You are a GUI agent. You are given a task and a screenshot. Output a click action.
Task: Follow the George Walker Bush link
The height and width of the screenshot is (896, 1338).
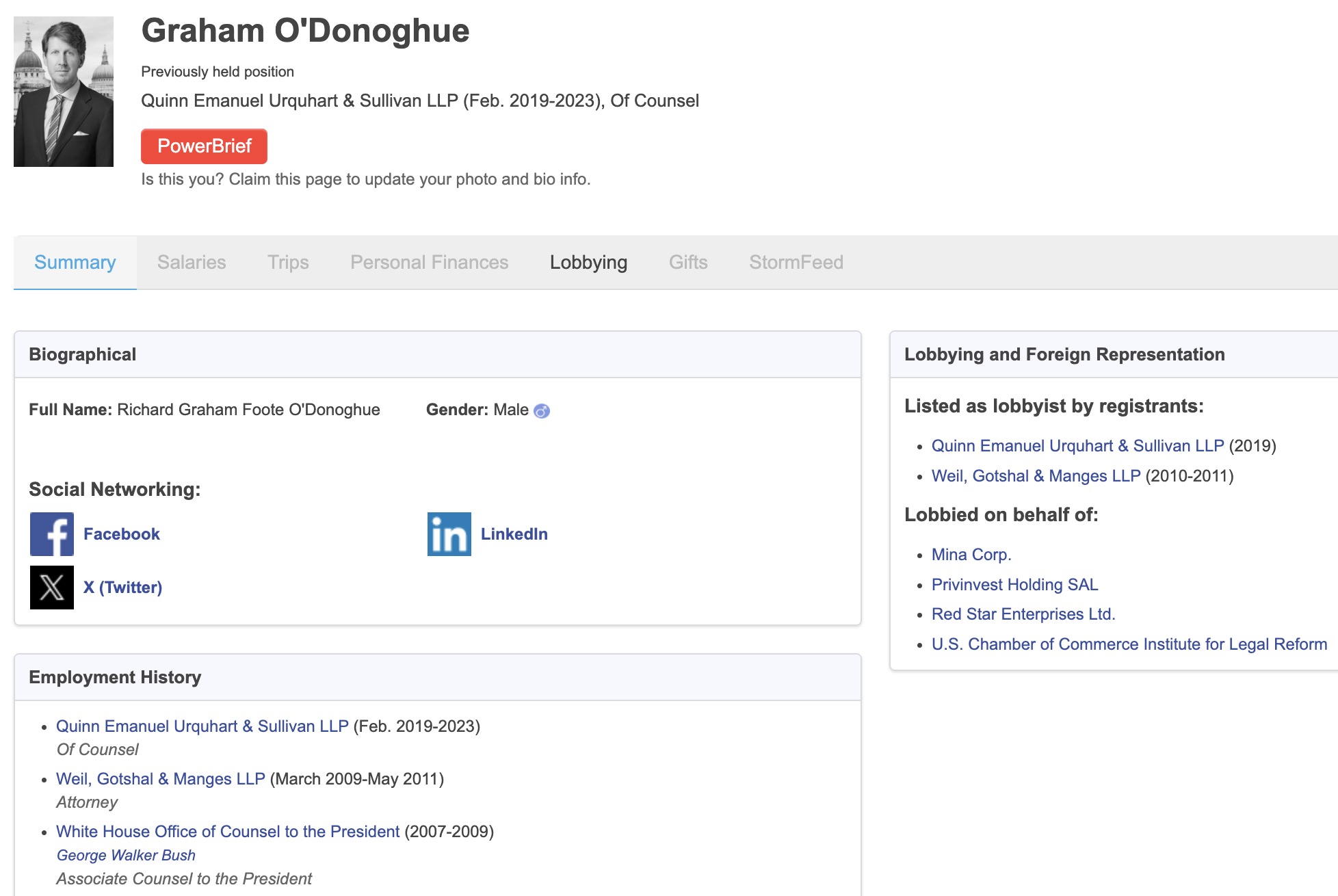[126, 856]
